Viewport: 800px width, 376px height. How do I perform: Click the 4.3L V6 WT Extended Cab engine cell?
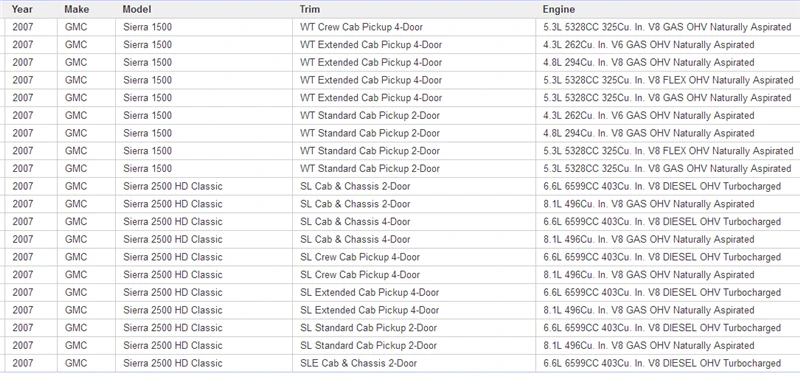tap(648, 45)
